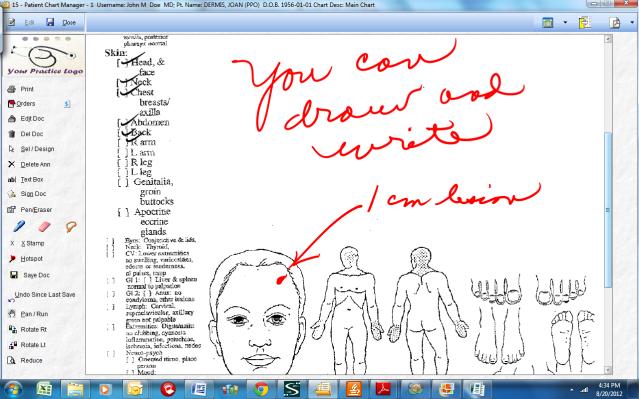
Task: Open dropdown arrow beside the layout icon
Action: coord(565,22)
